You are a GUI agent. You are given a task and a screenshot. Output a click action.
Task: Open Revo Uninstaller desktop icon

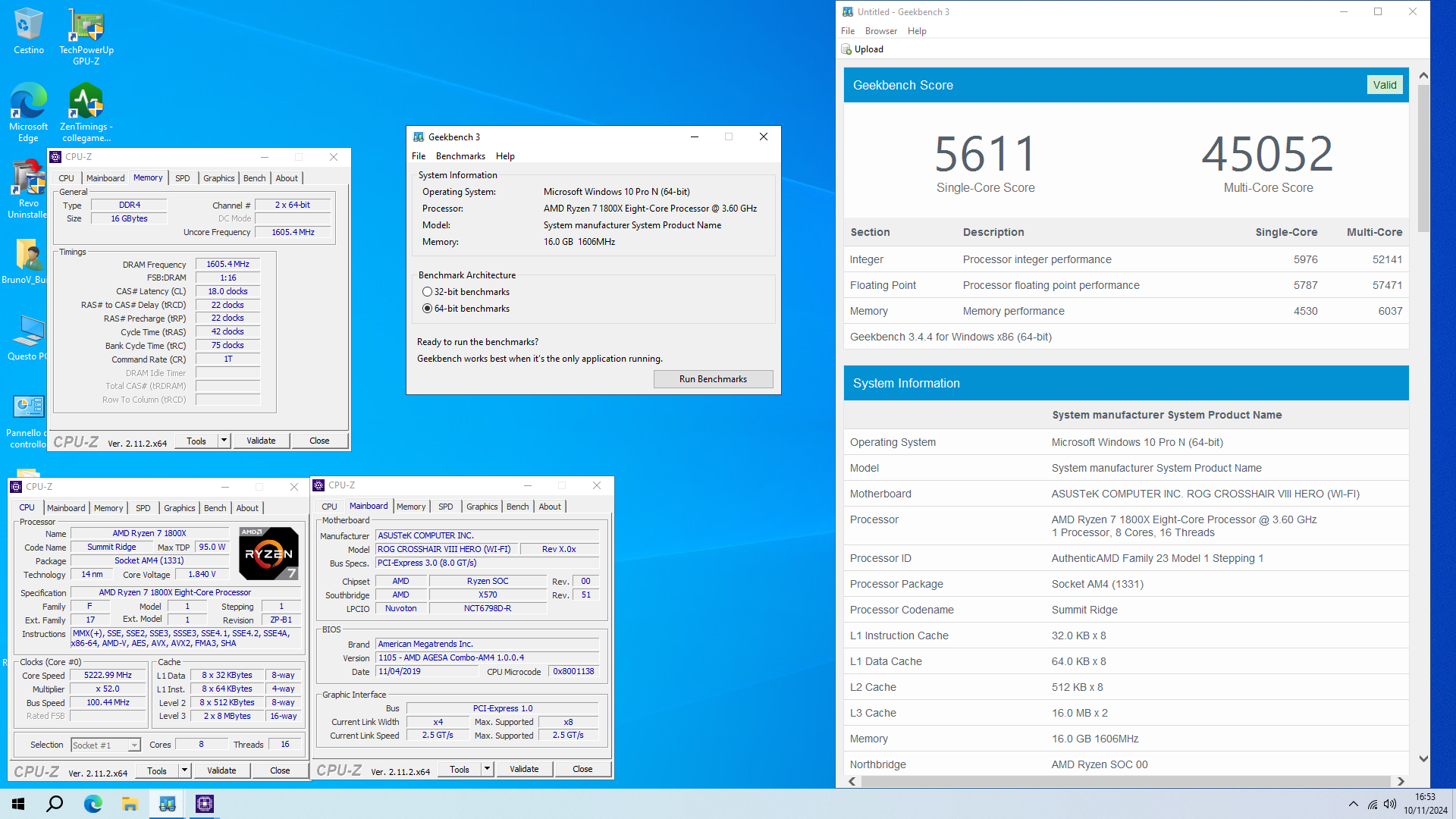click(x=29, y=190)
